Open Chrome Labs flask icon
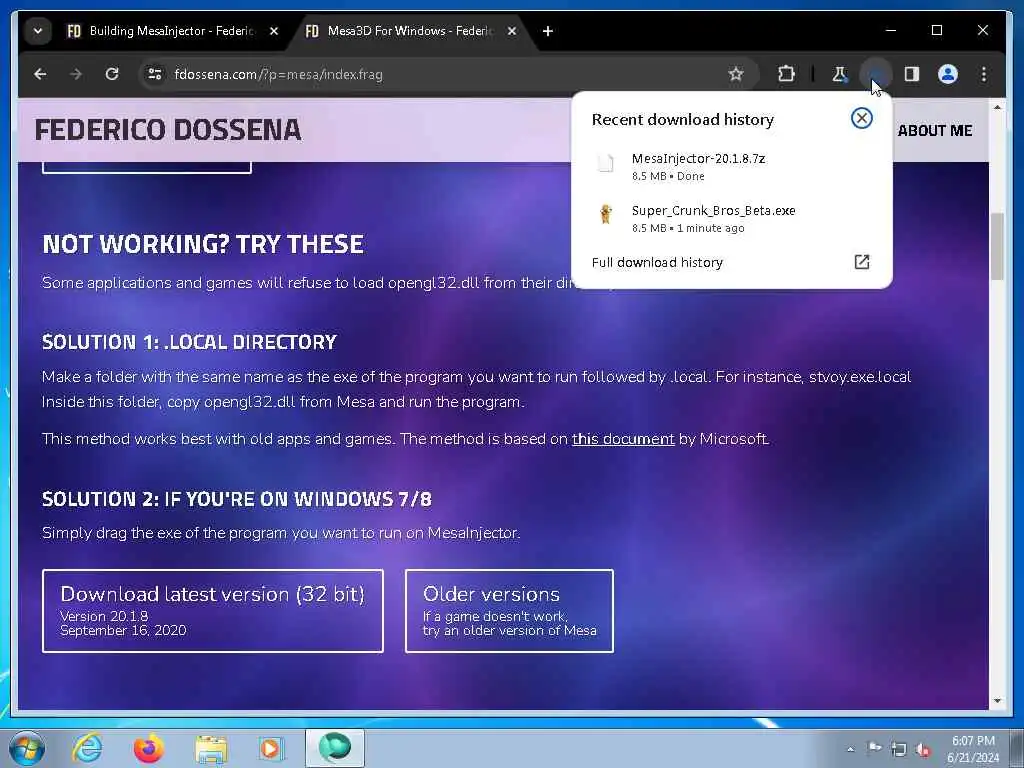This screenshot has height=768, width=1024. coord(840,74)
